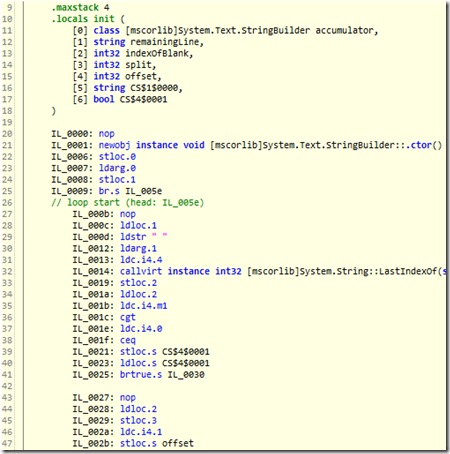Click 'IL_001a: ldloc.2' instruction

click(115, 294)
